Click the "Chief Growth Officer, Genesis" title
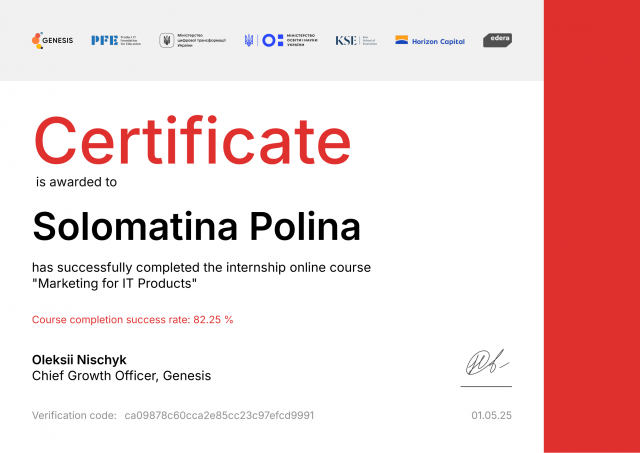Viewport: 640px width, 453px height. (x=121, y=376)
